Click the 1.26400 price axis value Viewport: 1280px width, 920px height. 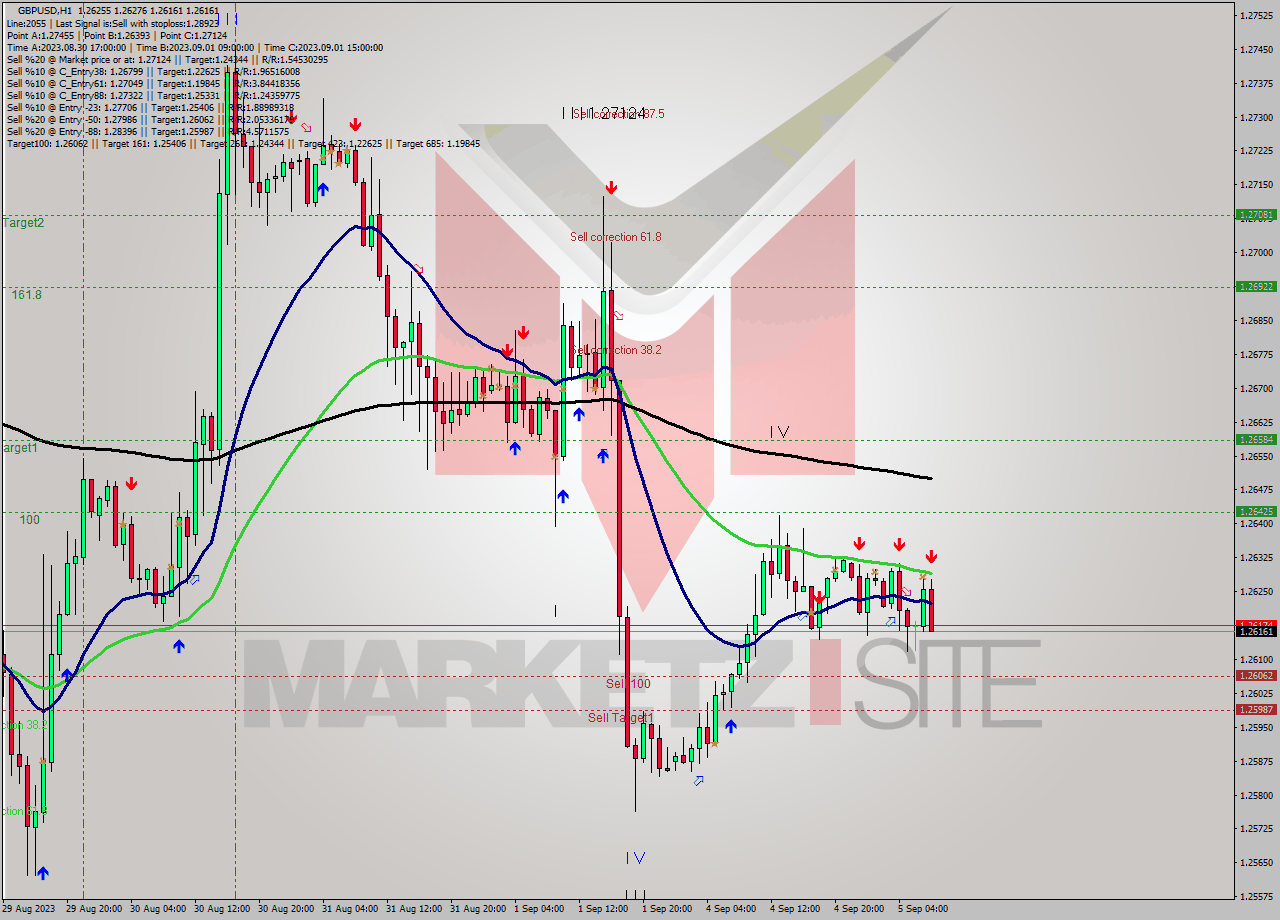coord(1256,524)
